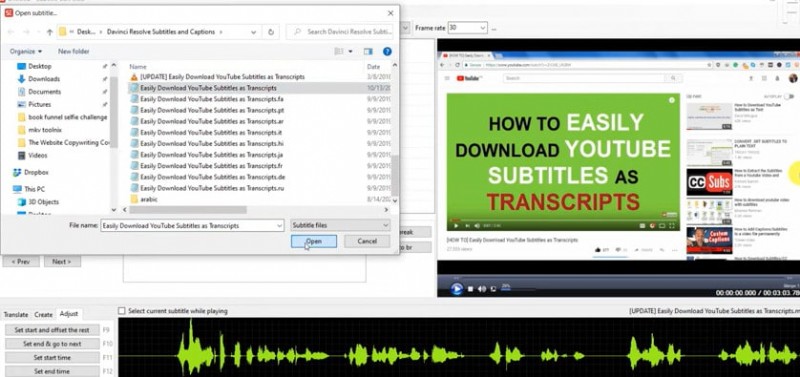This screenshot has height=377, width=800.
Task: Select the 'Transcripts.ja' subtitle file
Action: [x=207, y=155]
